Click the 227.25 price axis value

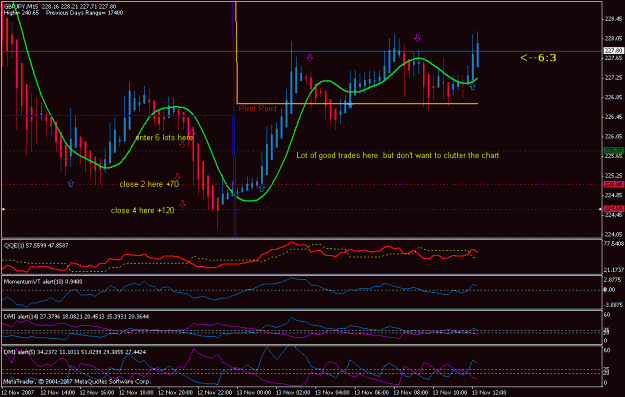coord(613,77)
